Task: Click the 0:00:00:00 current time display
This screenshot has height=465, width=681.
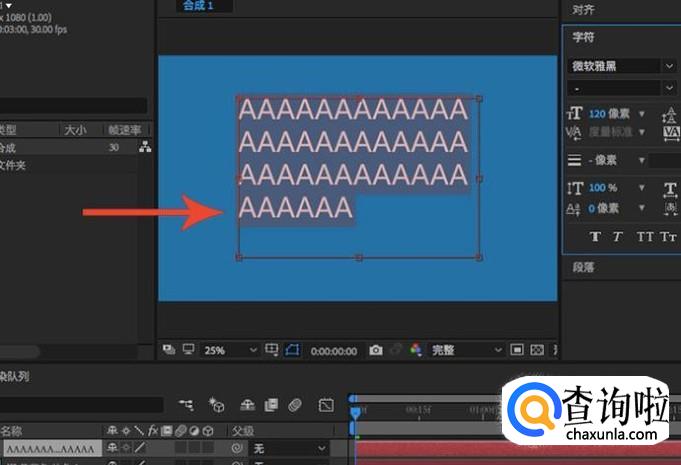Action: click(x=334, y=350)
